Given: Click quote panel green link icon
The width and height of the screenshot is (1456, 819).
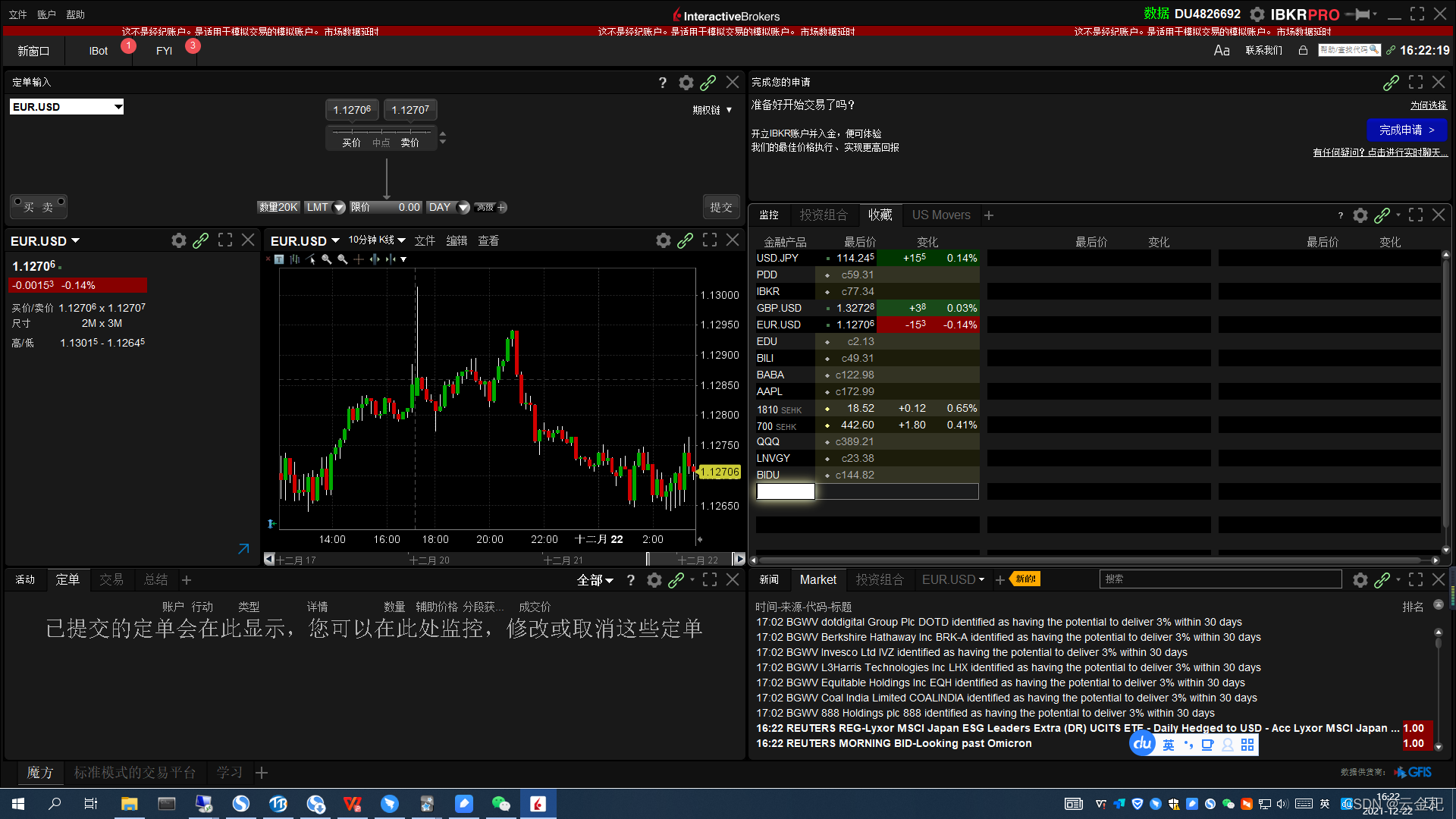Looking at the screenshot, I should [x=200, y=240].
